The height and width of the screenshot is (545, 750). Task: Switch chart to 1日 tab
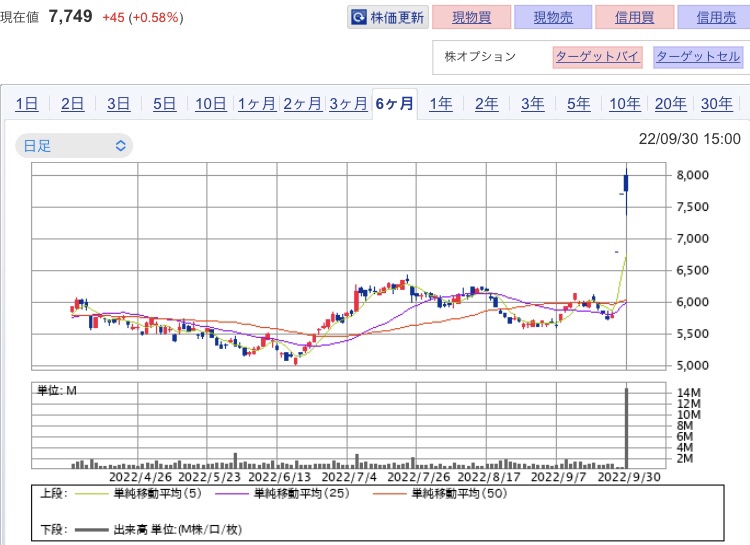tap(27, 103)
